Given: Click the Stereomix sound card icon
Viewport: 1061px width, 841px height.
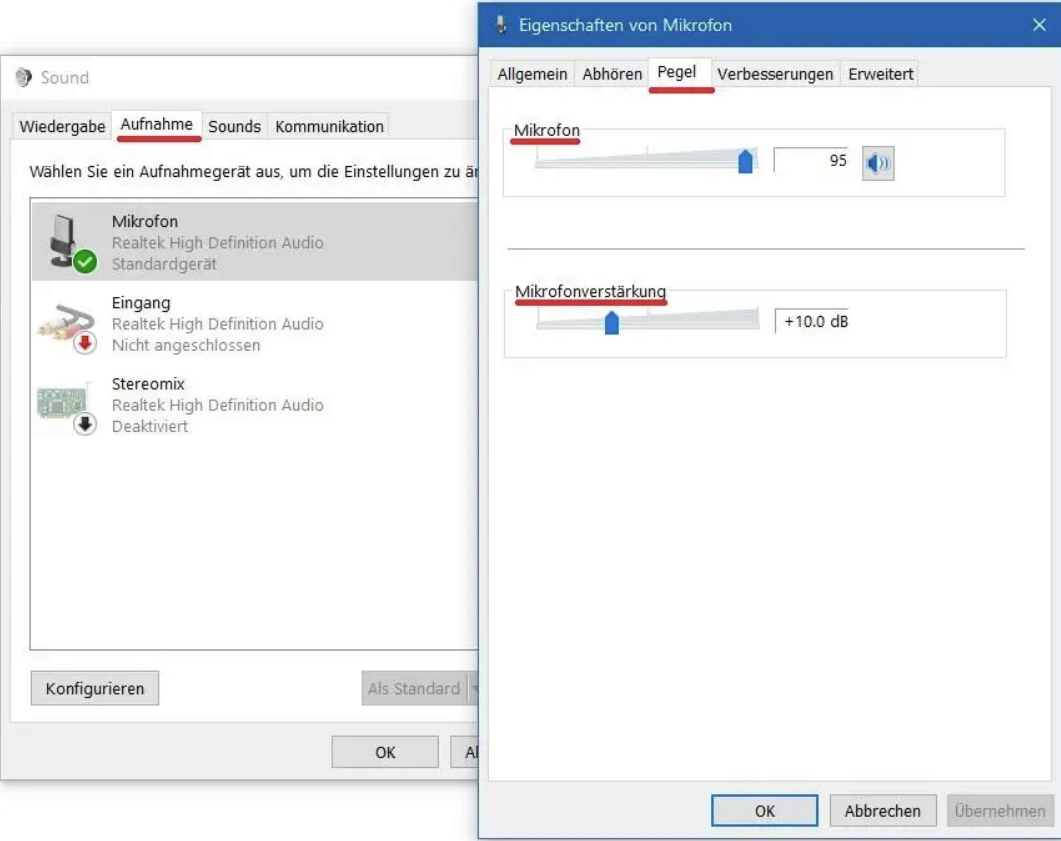Looking at the screenshot, I should 62,403.
